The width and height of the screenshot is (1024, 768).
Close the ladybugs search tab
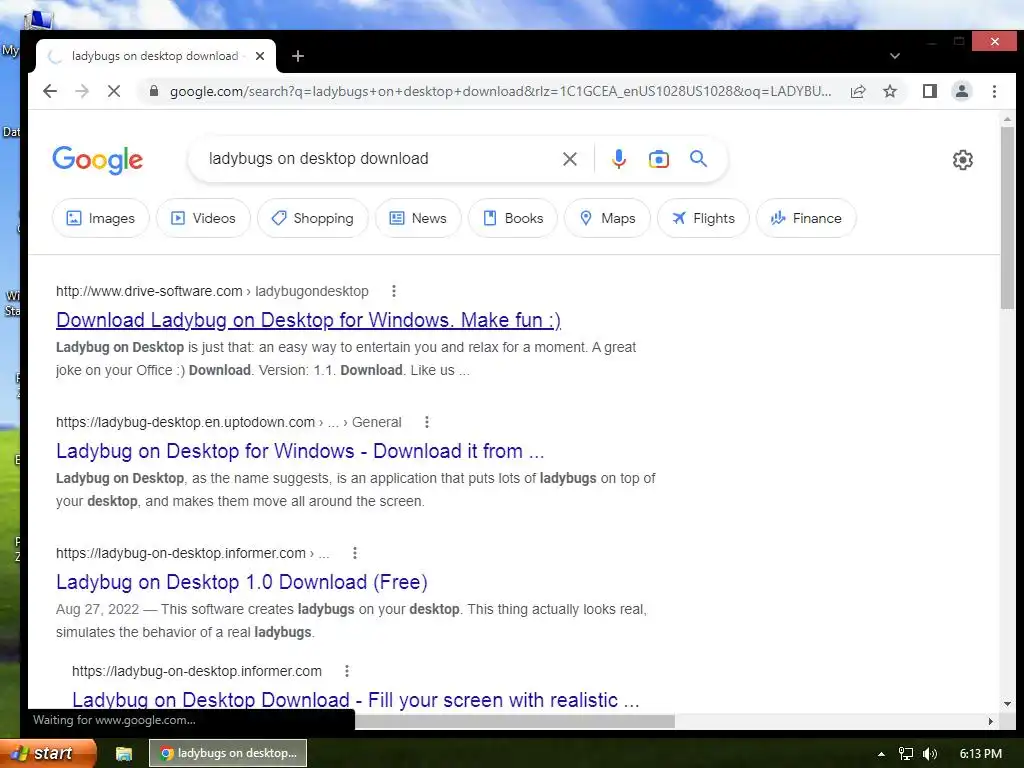(x=260, y=56)
